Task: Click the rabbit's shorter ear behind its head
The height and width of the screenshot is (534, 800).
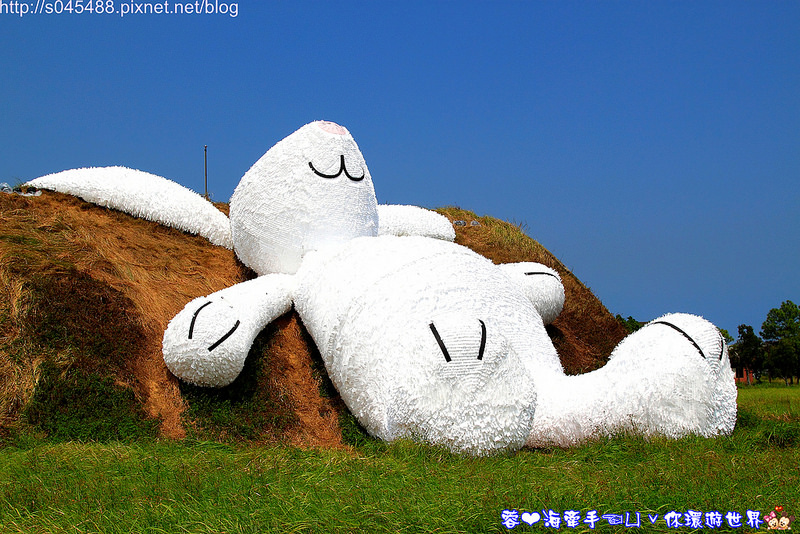Action: point(415,221)
